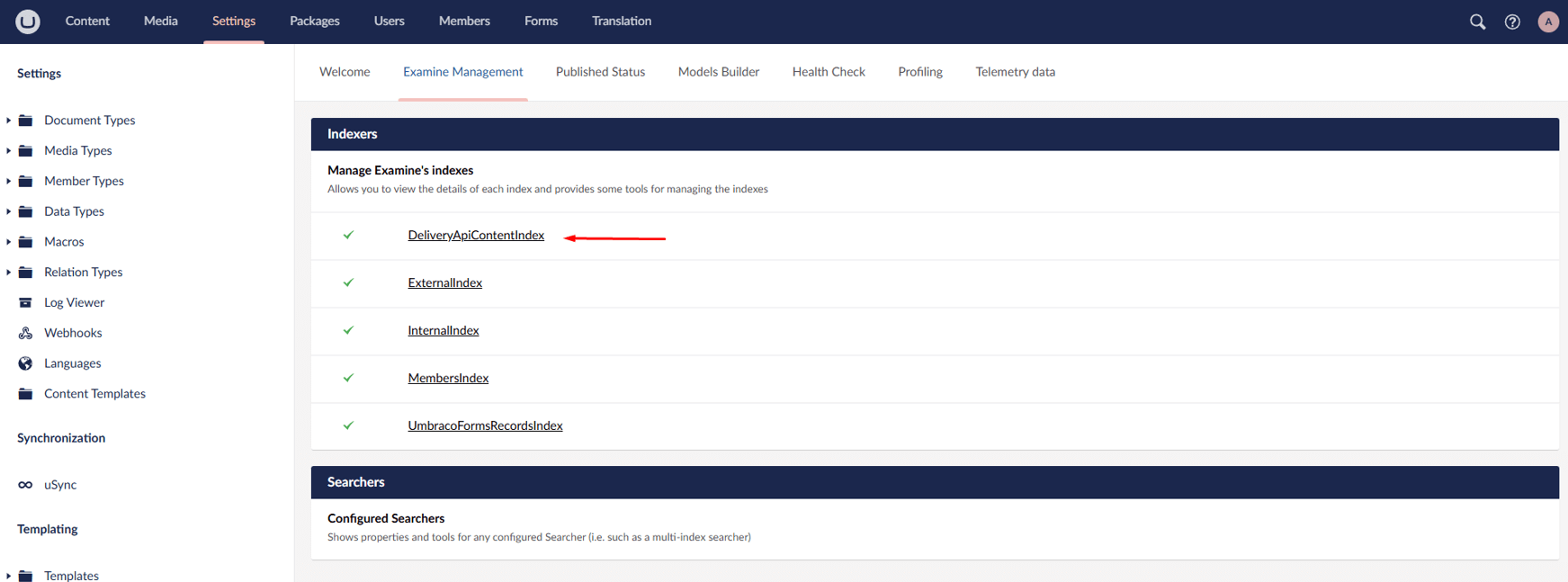
Task: Open the Forms section
Action: tap(542, 21)
